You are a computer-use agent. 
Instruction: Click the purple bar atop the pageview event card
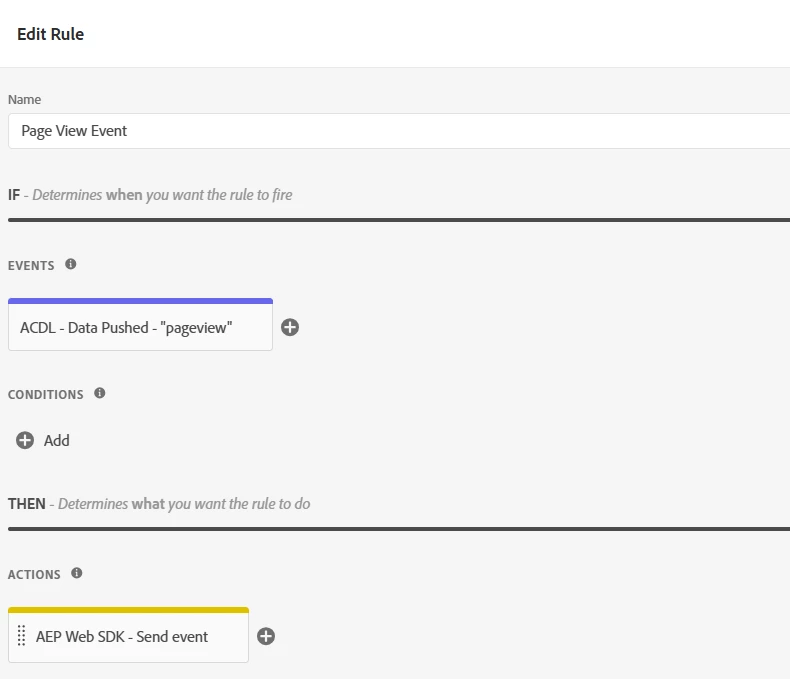pyautogui.click(x=140, y=300)
